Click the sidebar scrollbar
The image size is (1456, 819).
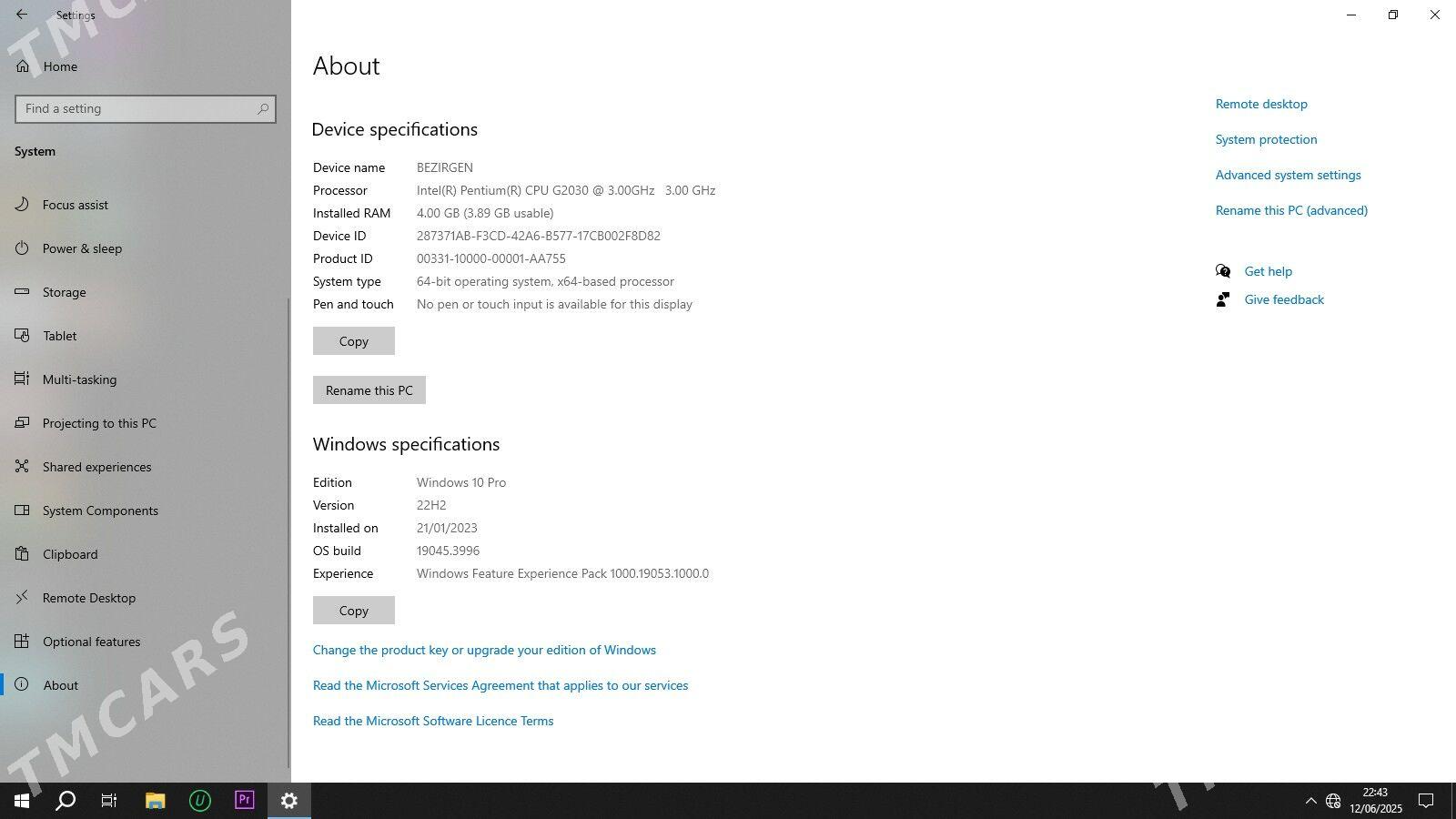(x=289, y=532)
